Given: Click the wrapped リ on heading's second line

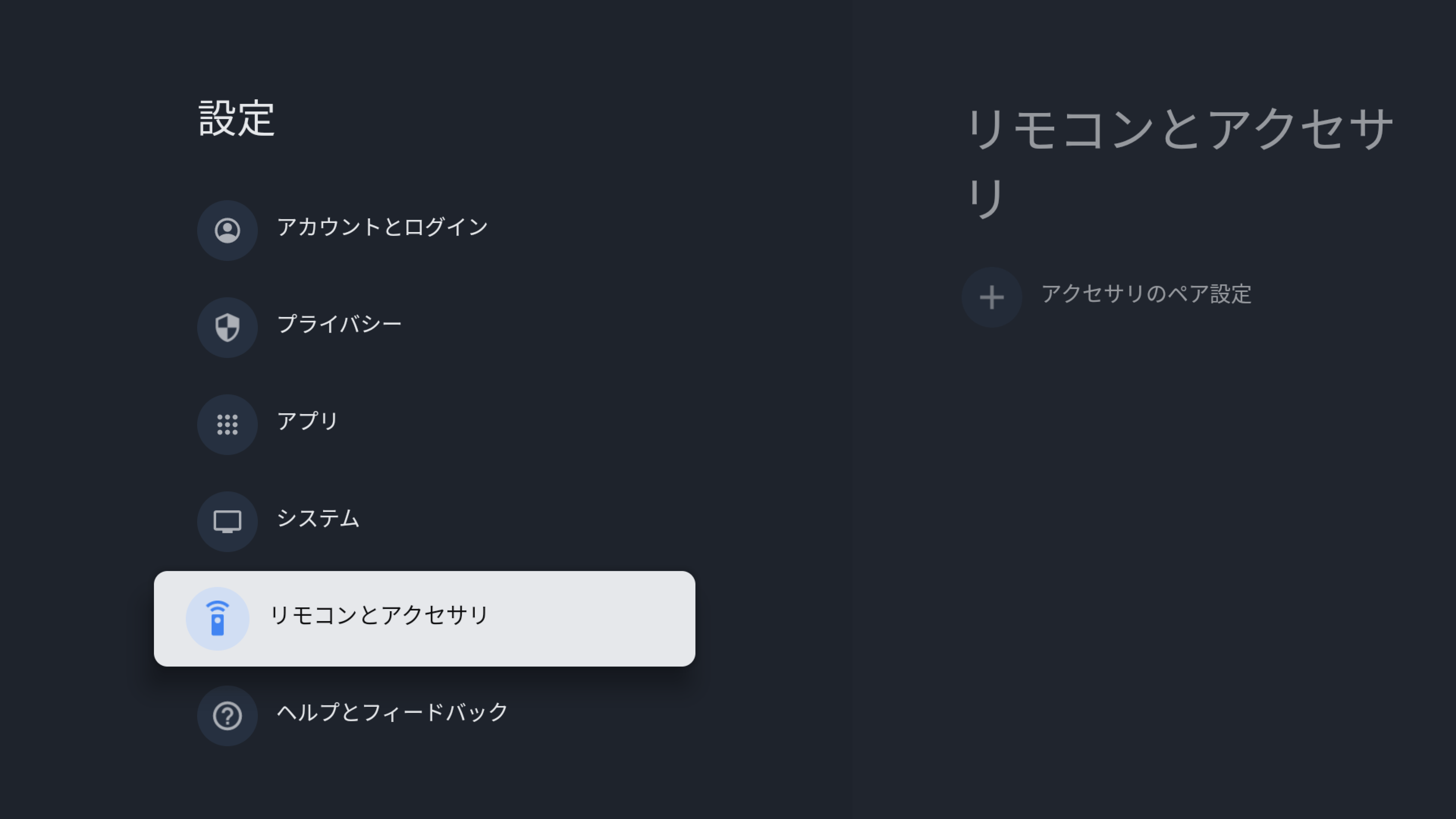Looking at the screenshot, I should (x=985, y=198).
